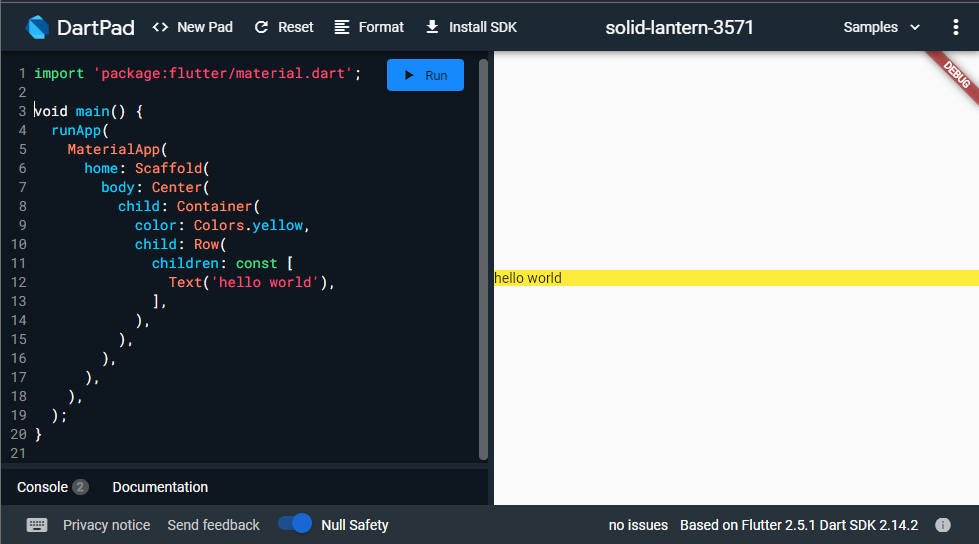Click 'children: const [' code line
Viewport: 979px width, 544px height.
(x=222, y=264)
